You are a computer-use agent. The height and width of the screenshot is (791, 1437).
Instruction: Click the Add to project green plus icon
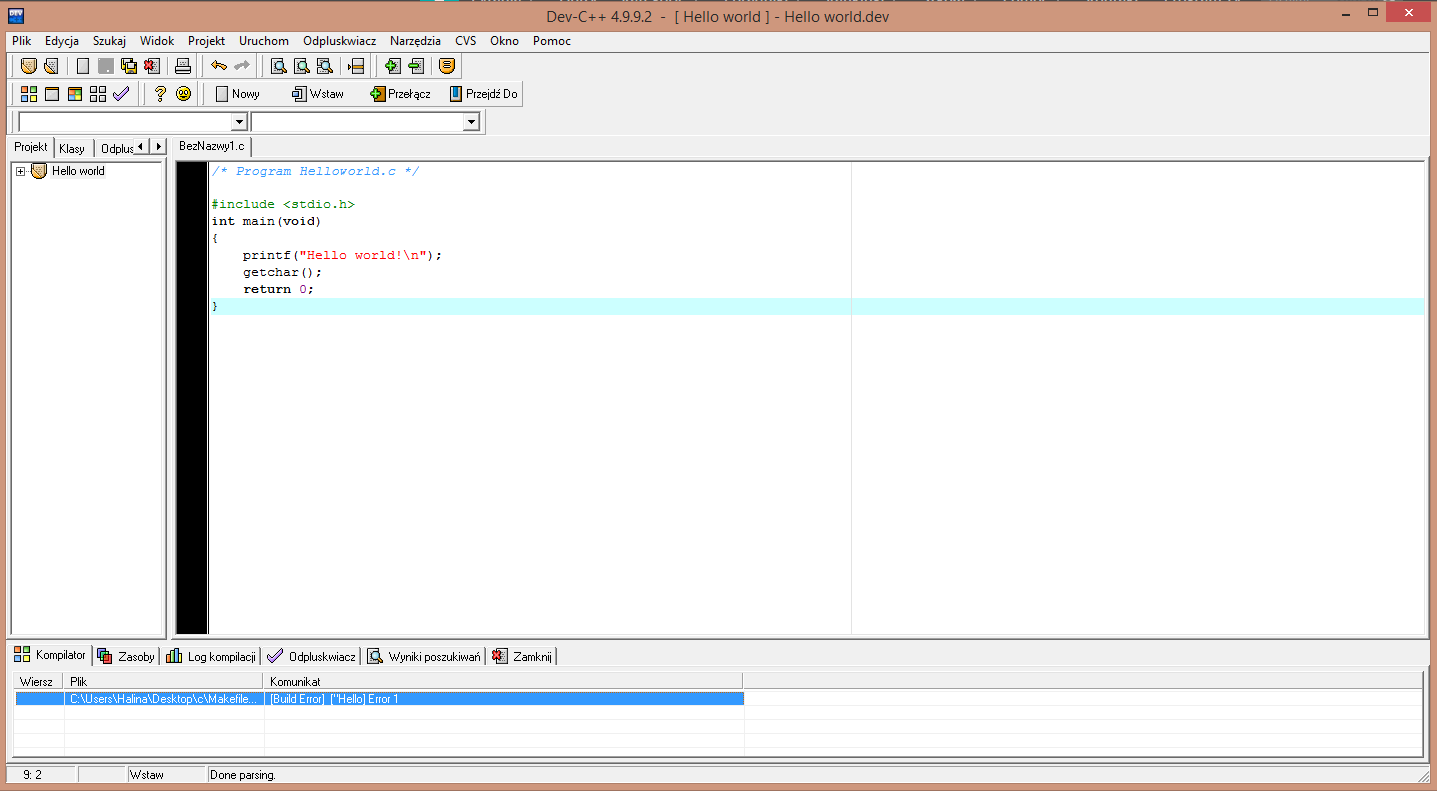(392, 66)
